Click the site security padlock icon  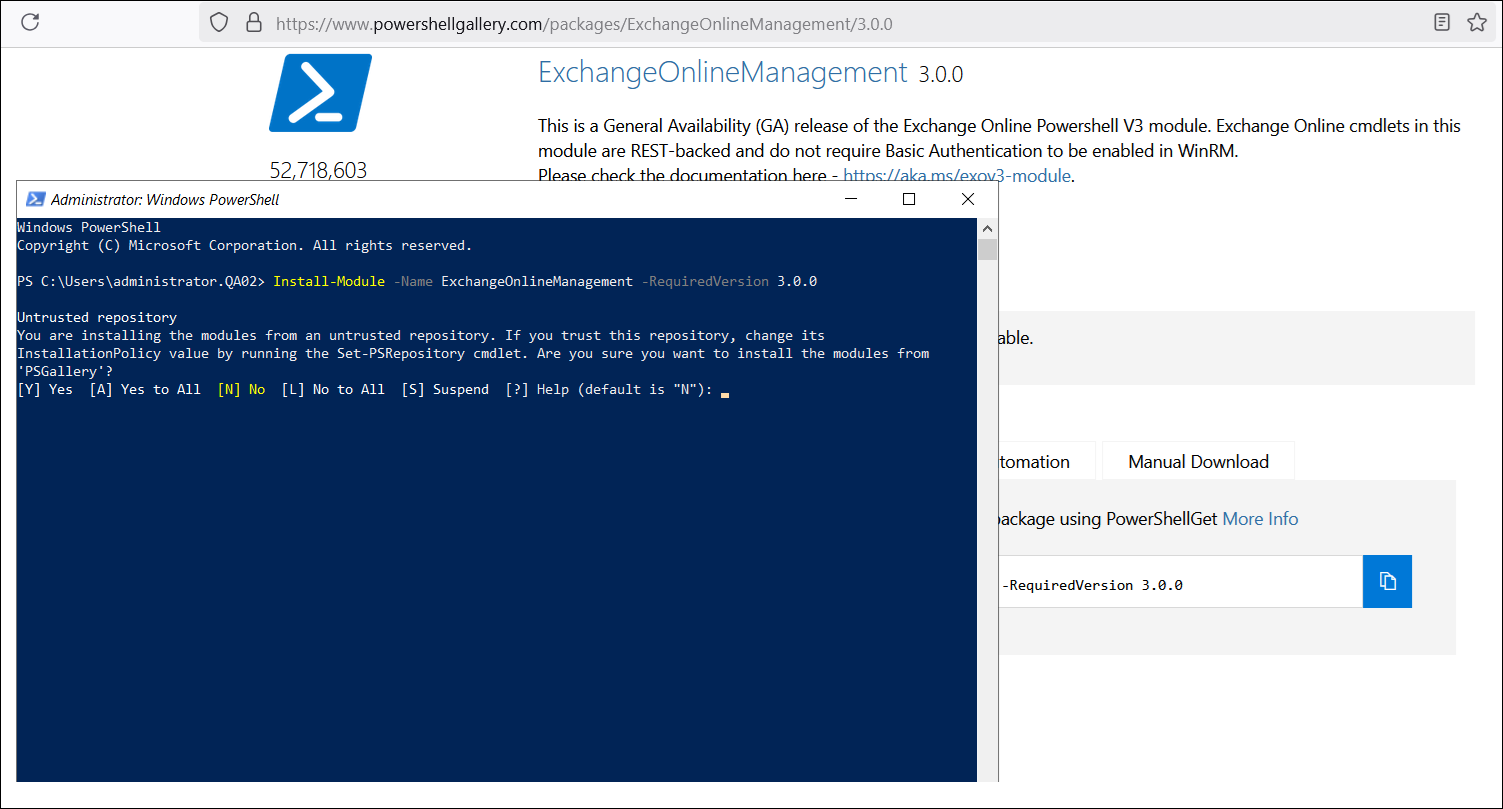pos(252,22)
